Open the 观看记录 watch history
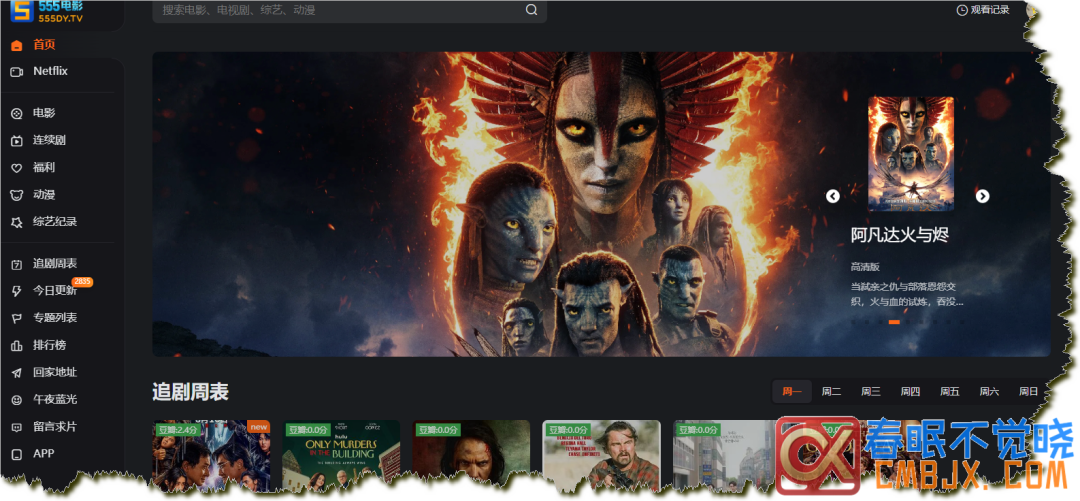This screenshot has height=501, width=1080. (983, 10)
